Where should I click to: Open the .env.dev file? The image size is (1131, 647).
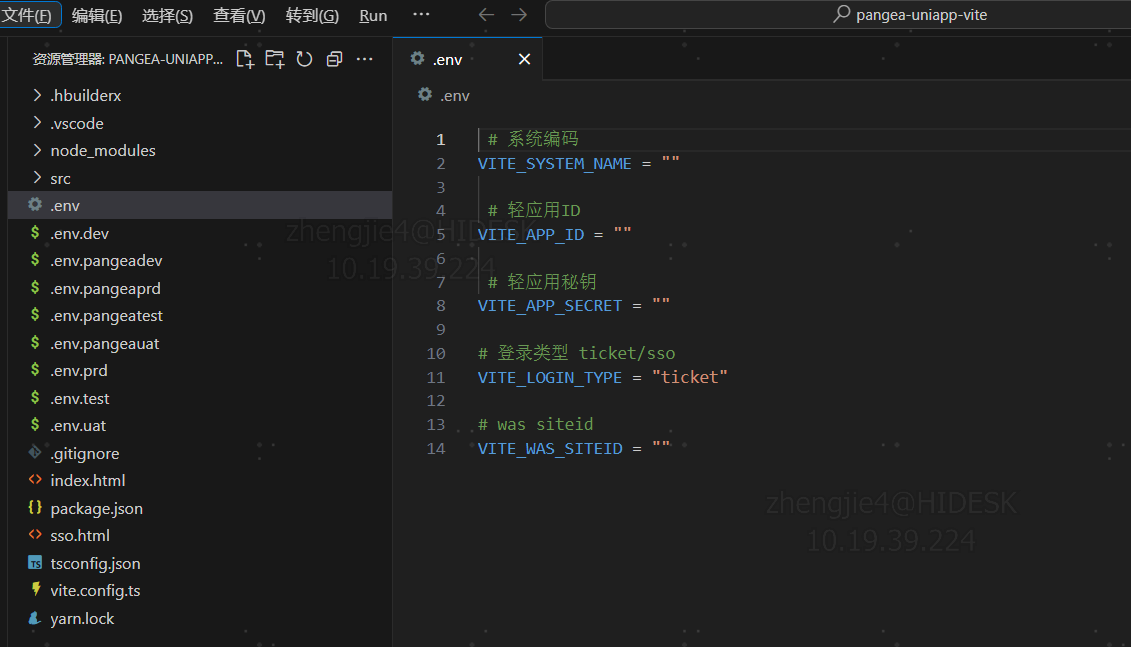(x=200, y=233)
